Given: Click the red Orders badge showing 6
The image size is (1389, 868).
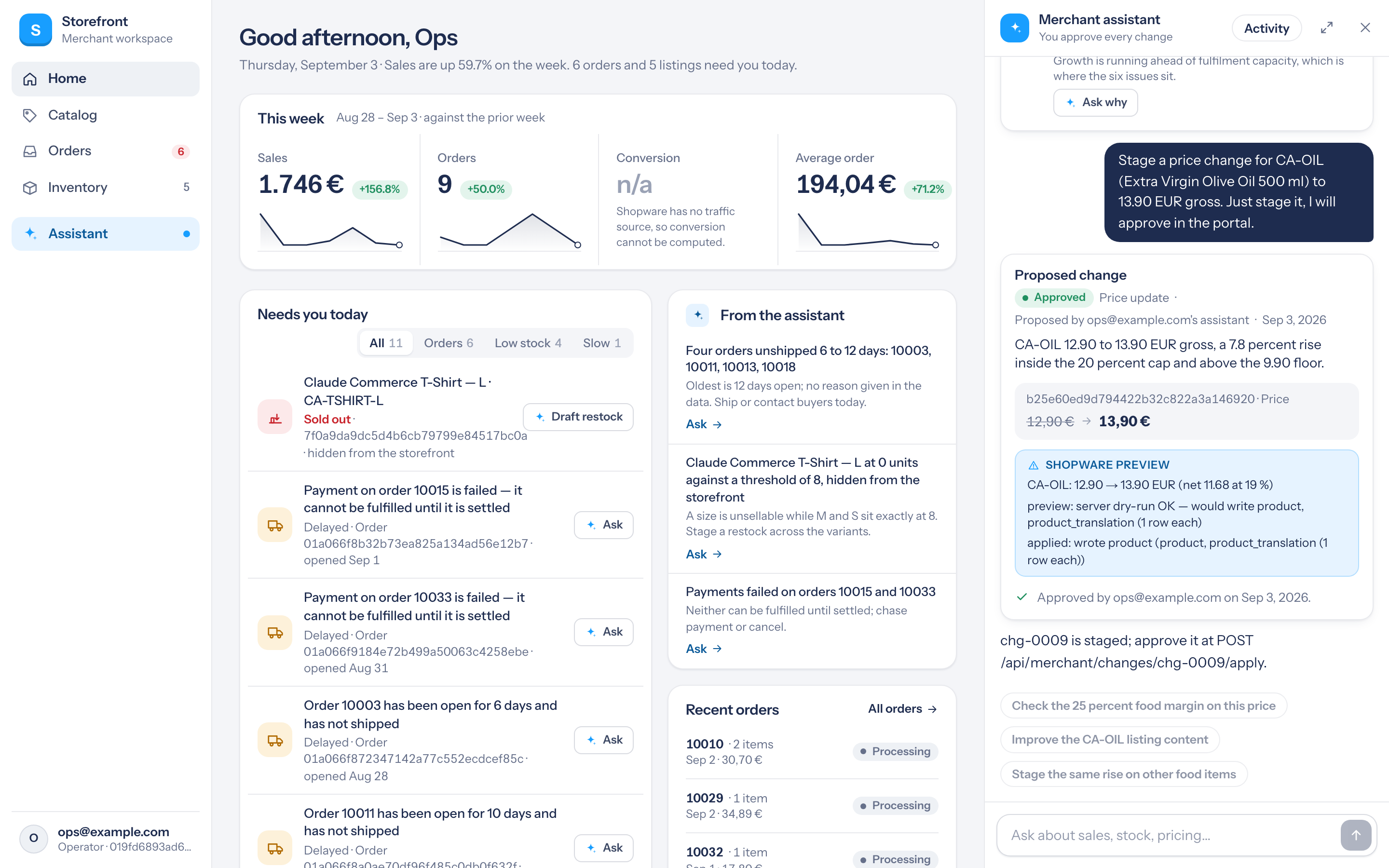Looking at the screenshot, I should pyautogui.click(x=181, y=151).
